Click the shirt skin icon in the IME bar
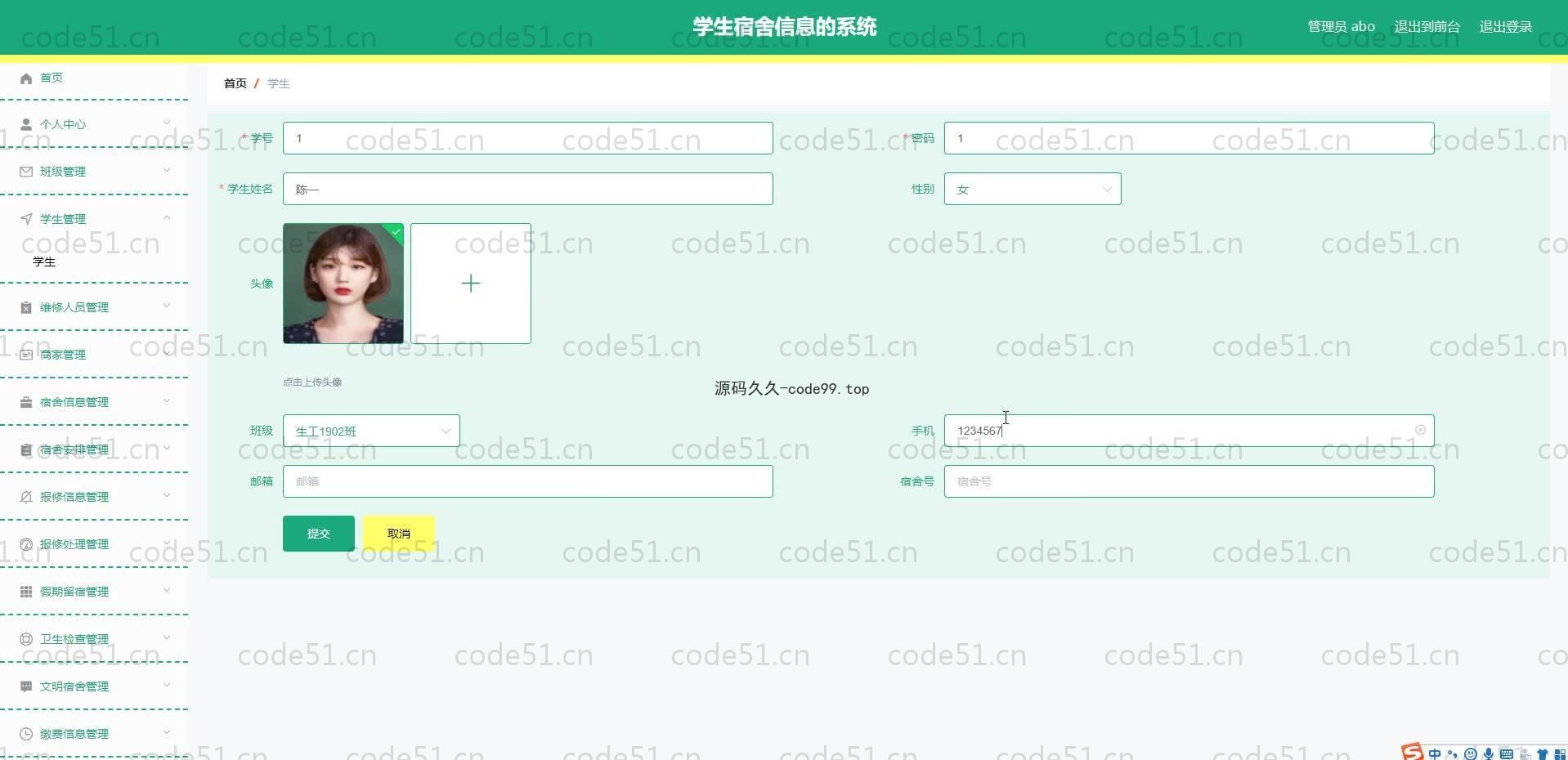This screenshot has width=1568, height=760. 1543,754
